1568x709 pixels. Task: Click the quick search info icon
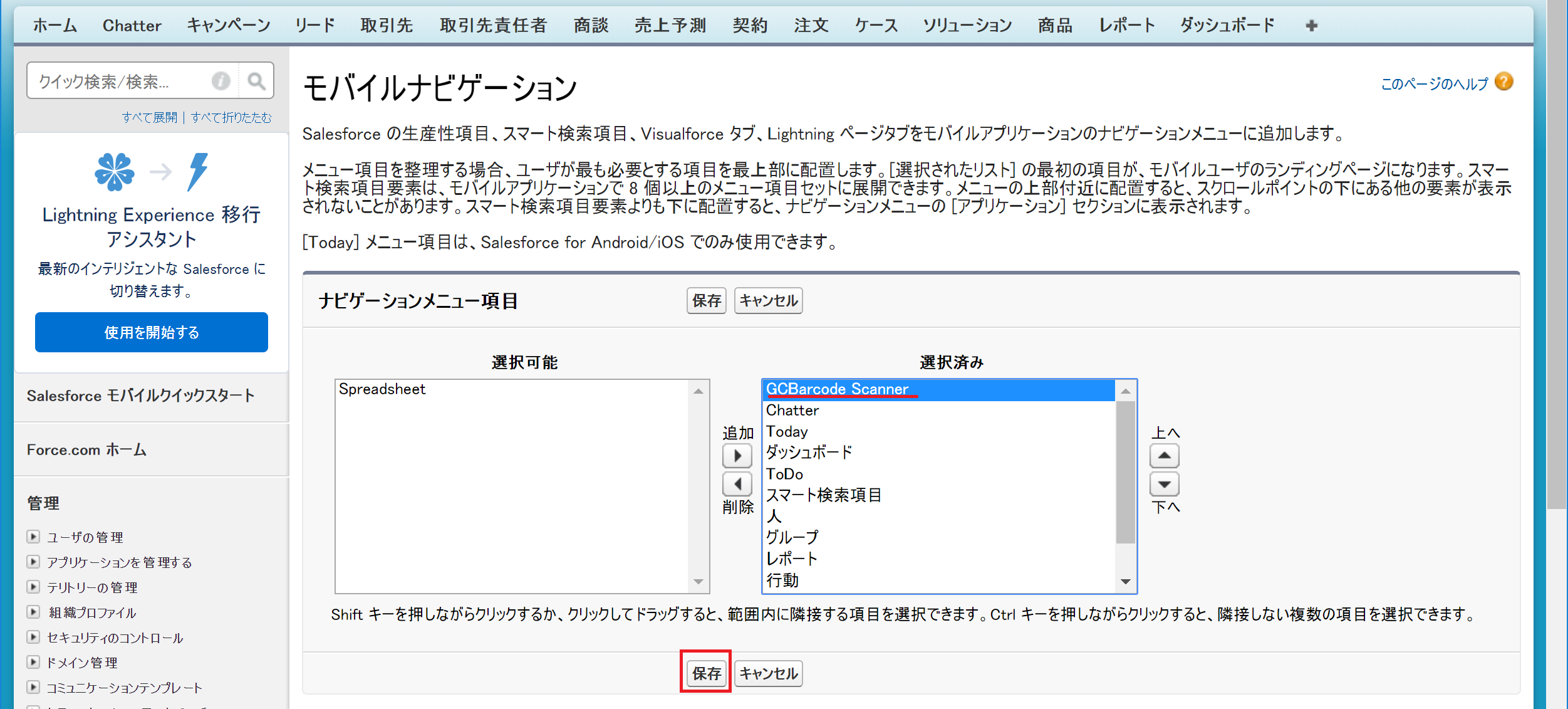[221, 81]
